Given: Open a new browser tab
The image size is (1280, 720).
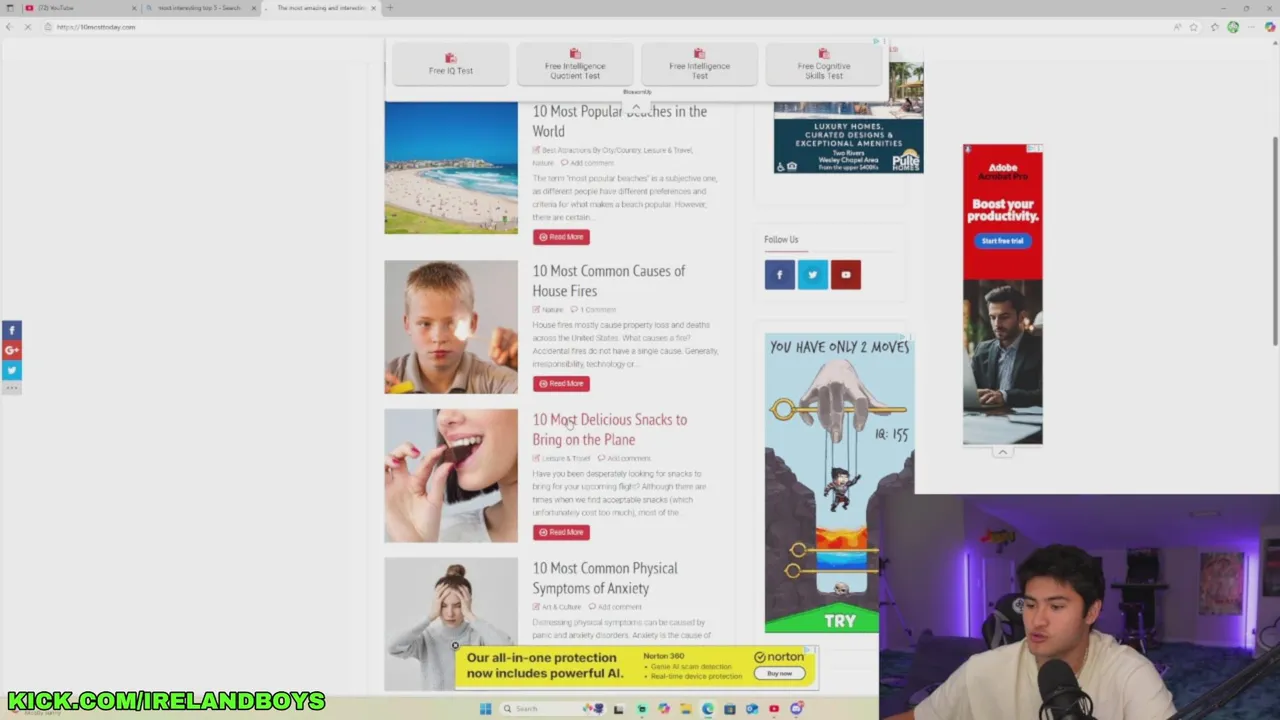Looking at the screenshot, I should click(x=390, y=8).
